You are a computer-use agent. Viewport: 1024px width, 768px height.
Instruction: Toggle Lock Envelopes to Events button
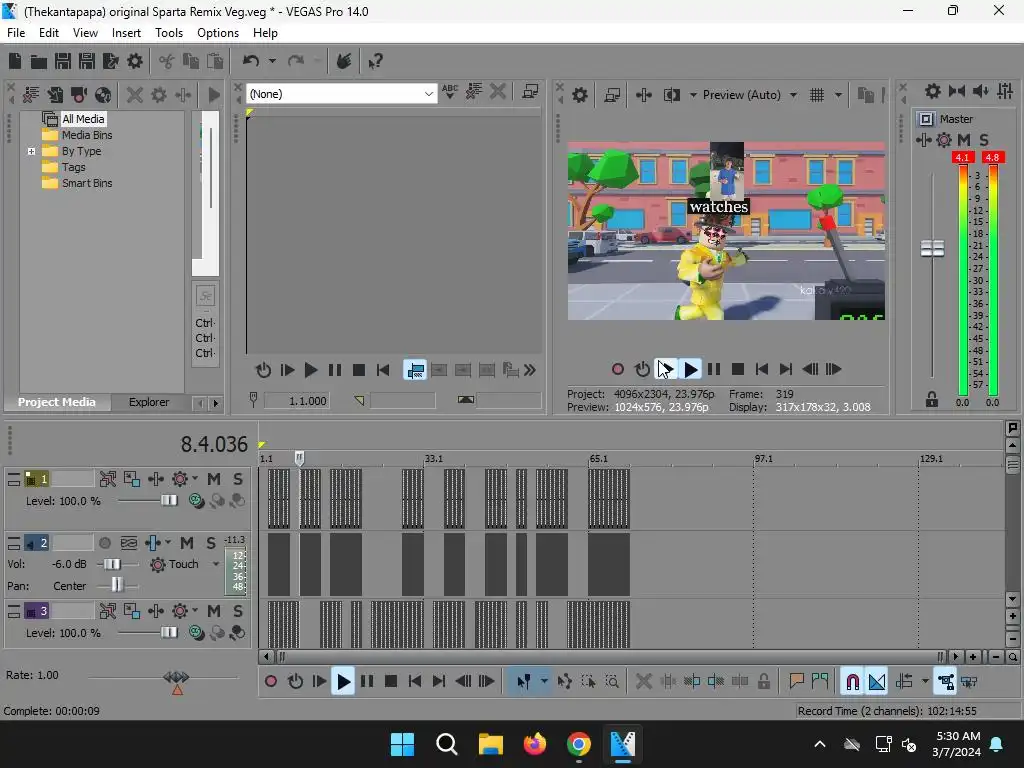coord(946,682)
